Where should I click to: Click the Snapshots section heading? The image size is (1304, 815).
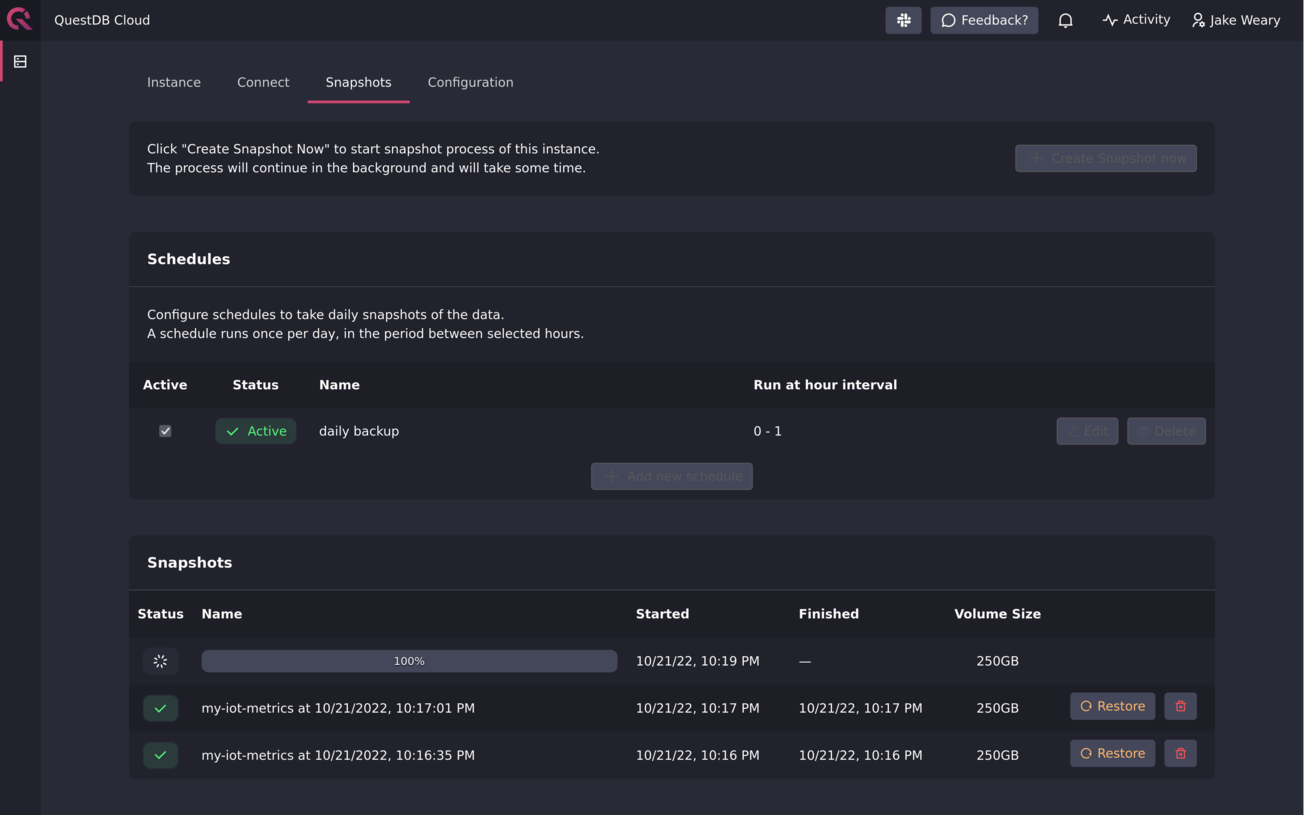point(189,563)
